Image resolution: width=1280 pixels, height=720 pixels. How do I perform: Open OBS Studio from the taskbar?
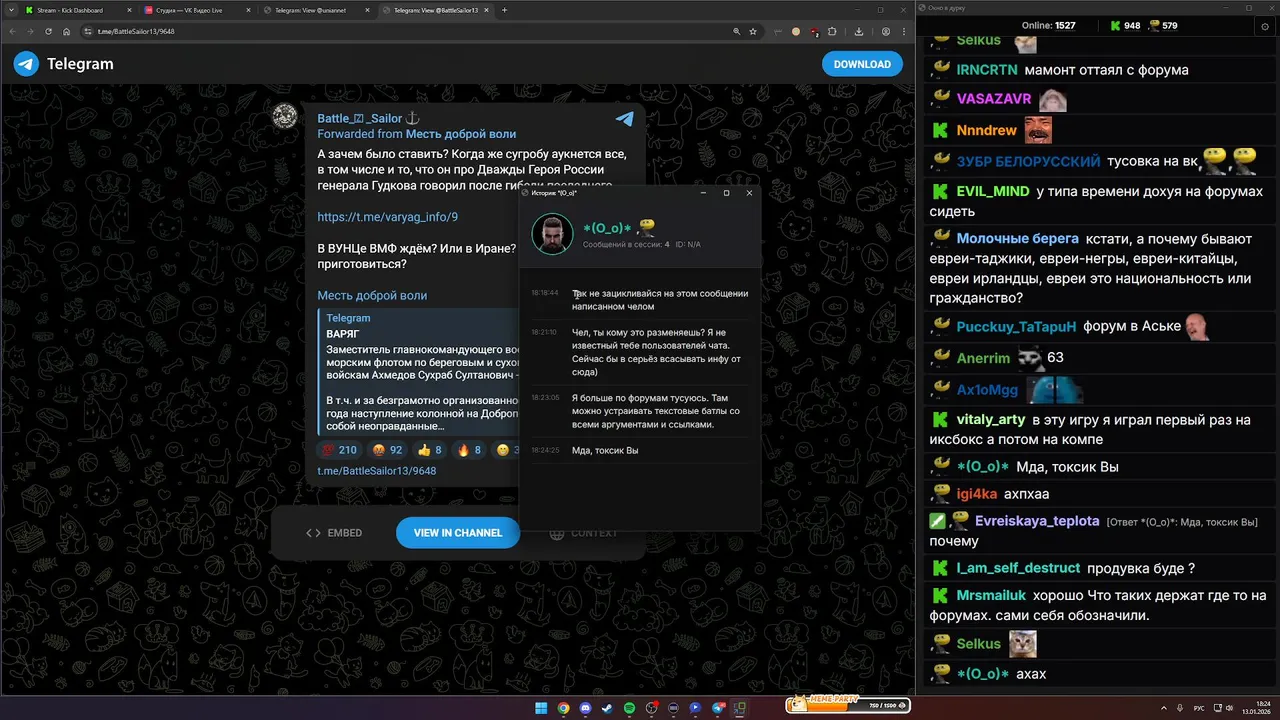click(x=651, y=708)
